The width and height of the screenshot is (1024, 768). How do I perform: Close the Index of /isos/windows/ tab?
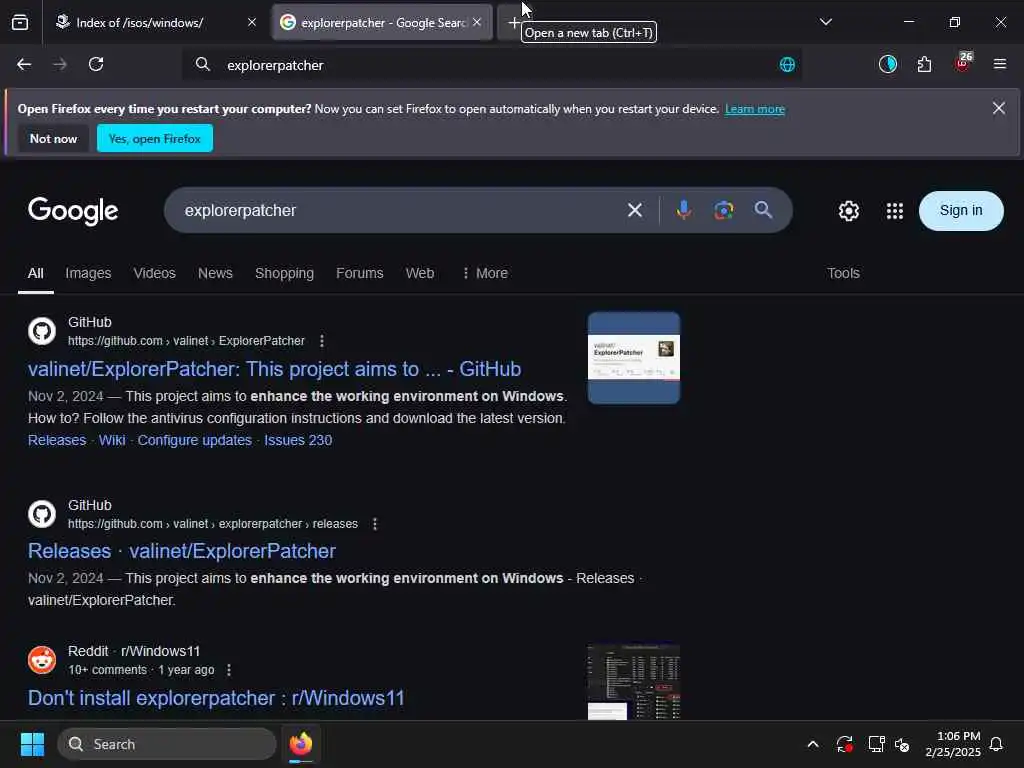(251, 22)
